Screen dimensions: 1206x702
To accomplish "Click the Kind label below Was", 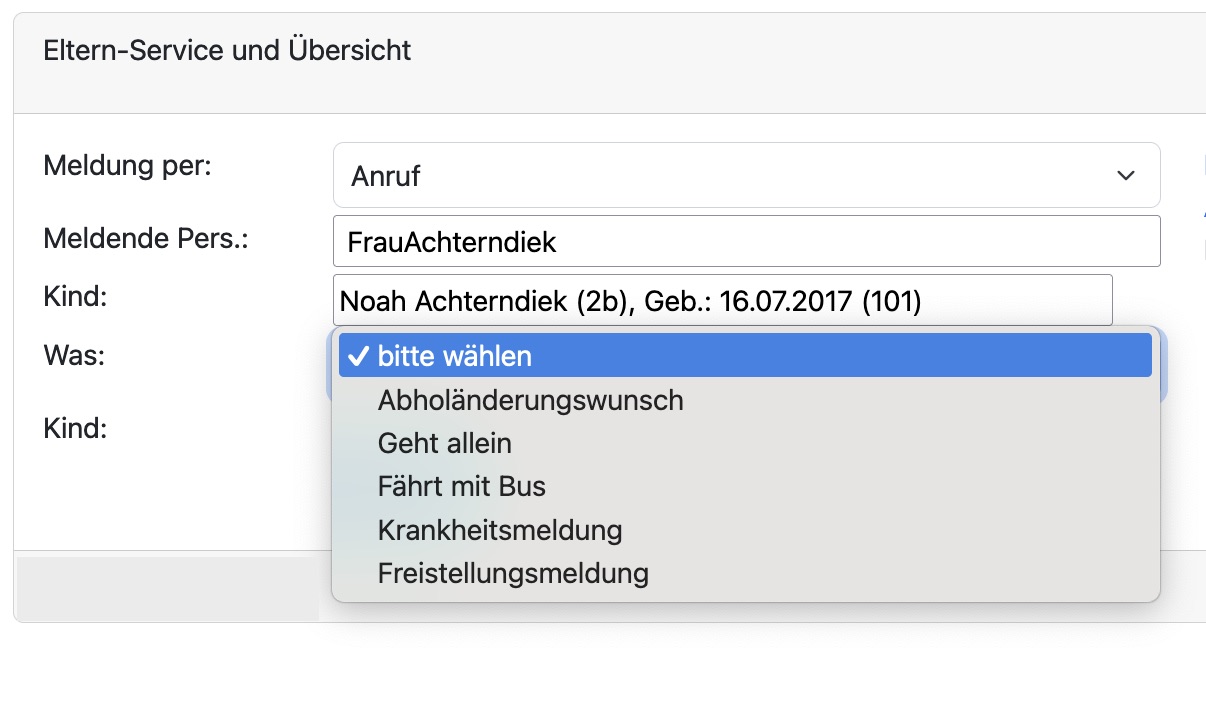I will click(74, 429).
